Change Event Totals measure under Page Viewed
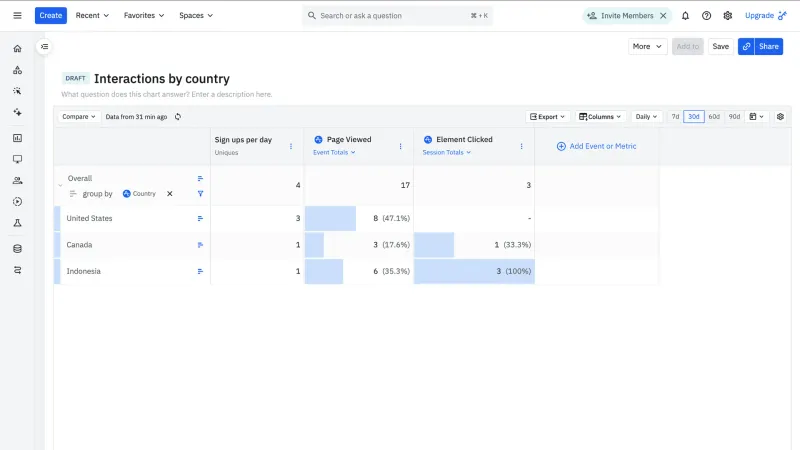The width and height of the screenshot is (800, 450). tap(334, 153)
